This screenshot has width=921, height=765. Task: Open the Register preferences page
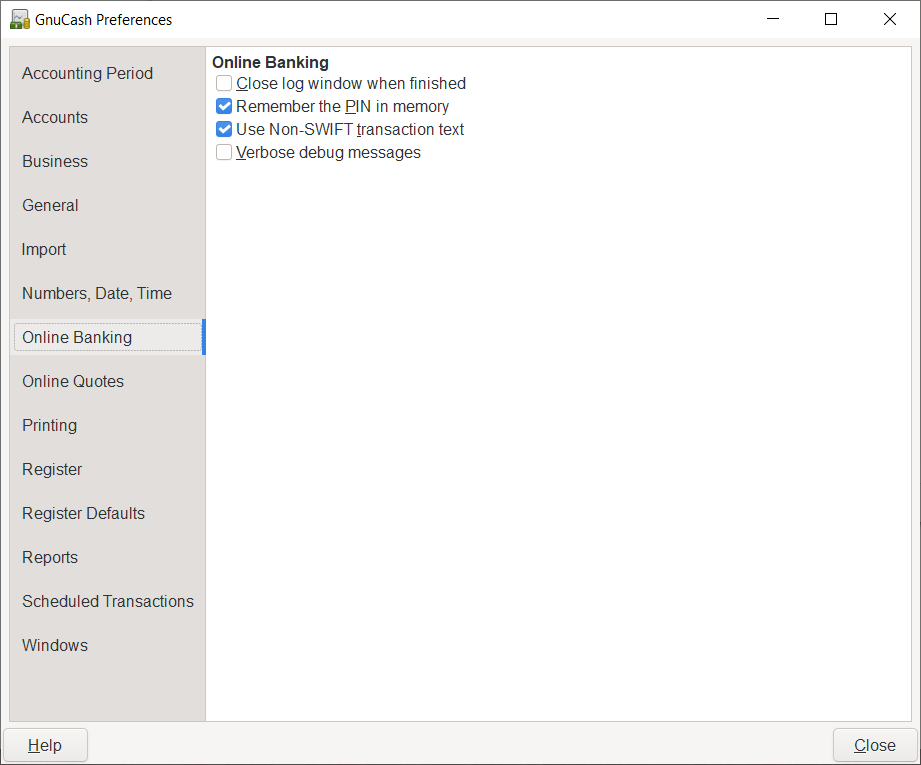coord(52,469)
